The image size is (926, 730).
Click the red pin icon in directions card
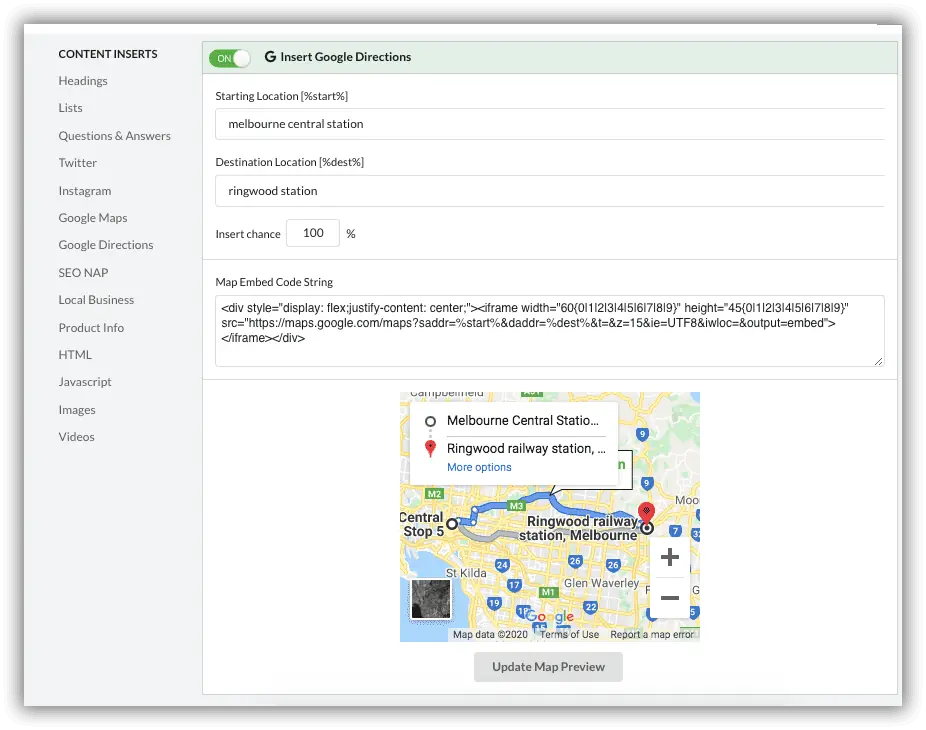(x=431, y=449)
